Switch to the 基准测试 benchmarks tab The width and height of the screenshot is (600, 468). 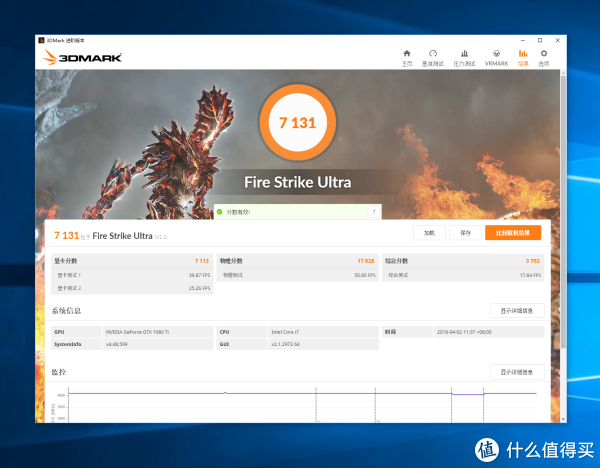(x=433, y=58)
